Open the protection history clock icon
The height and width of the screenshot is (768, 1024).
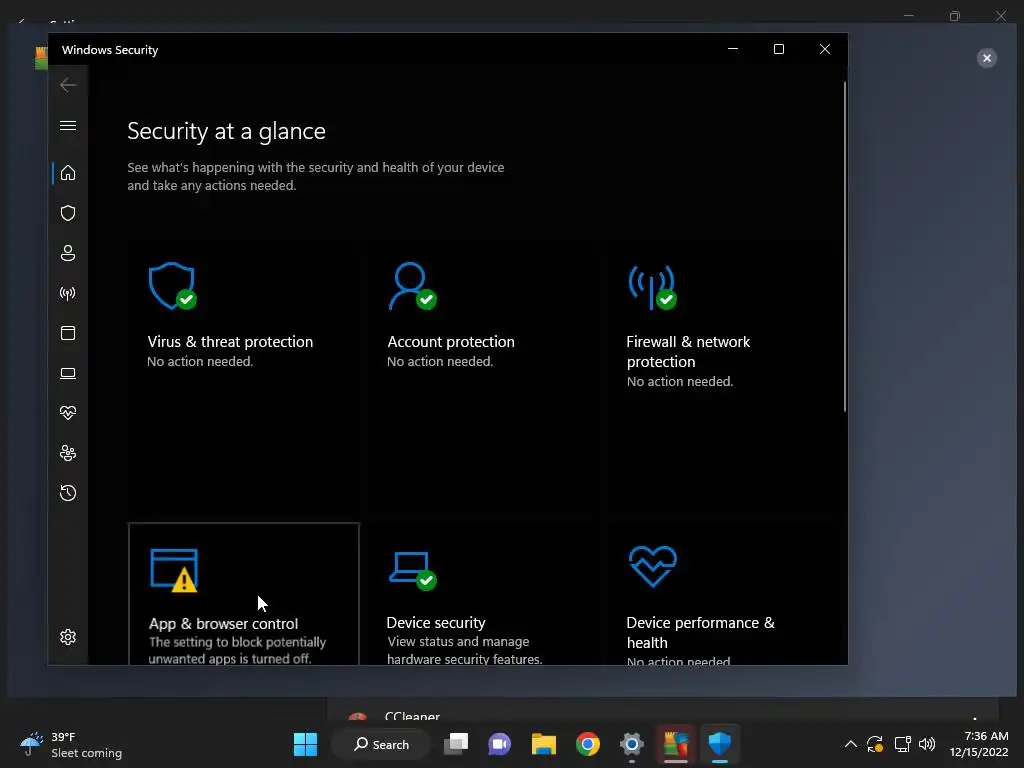tap(68, 493)
